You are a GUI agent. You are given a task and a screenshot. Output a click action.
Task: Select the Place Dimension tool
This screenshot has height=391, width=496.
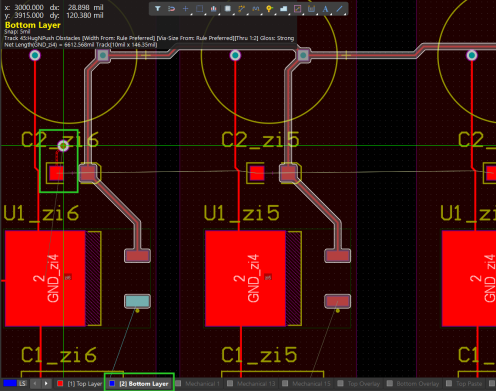tap(311, 9)
